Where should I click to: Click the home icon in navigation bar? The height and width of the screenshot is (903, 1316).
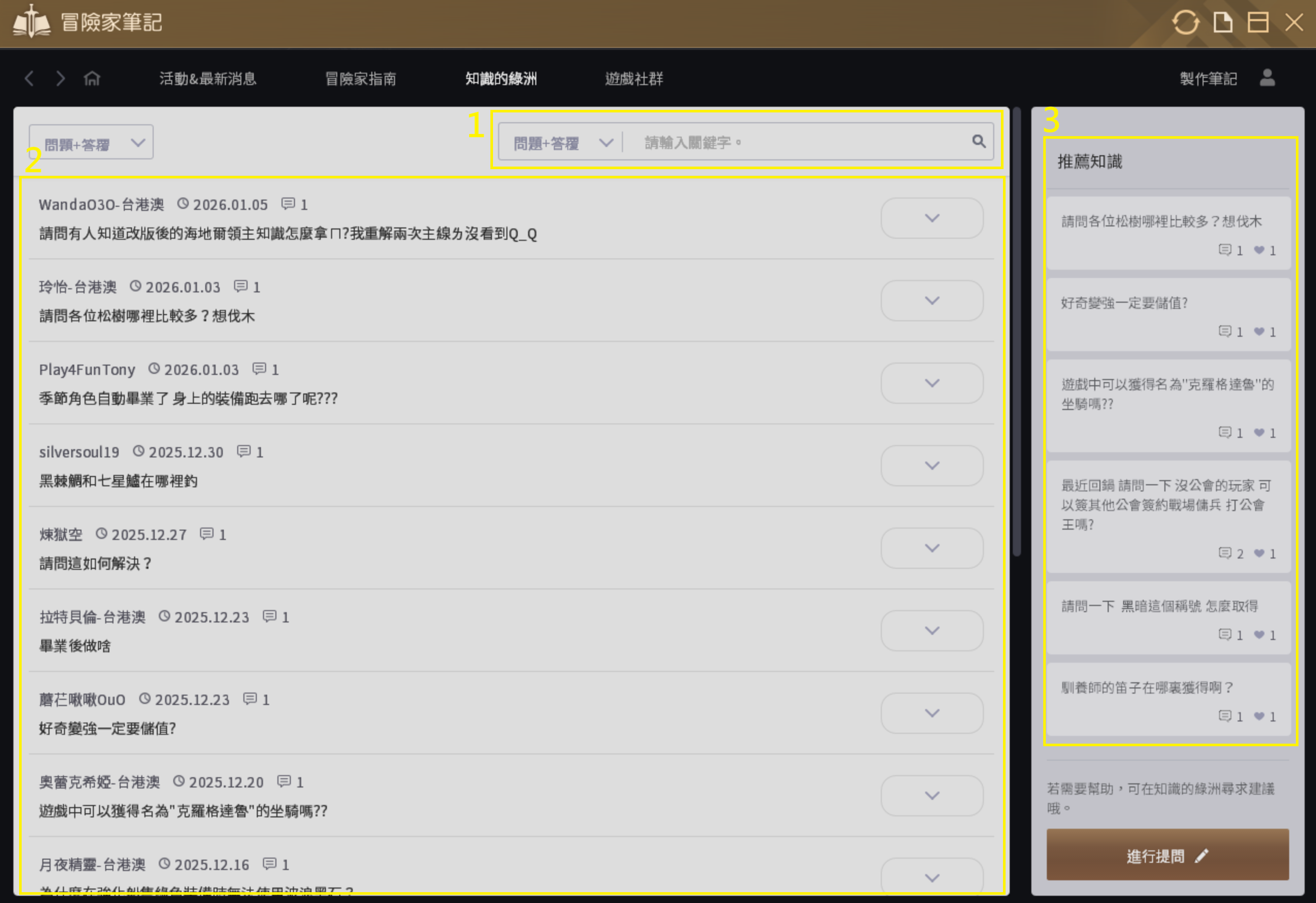pyautogui.click(x=92, y=78)
